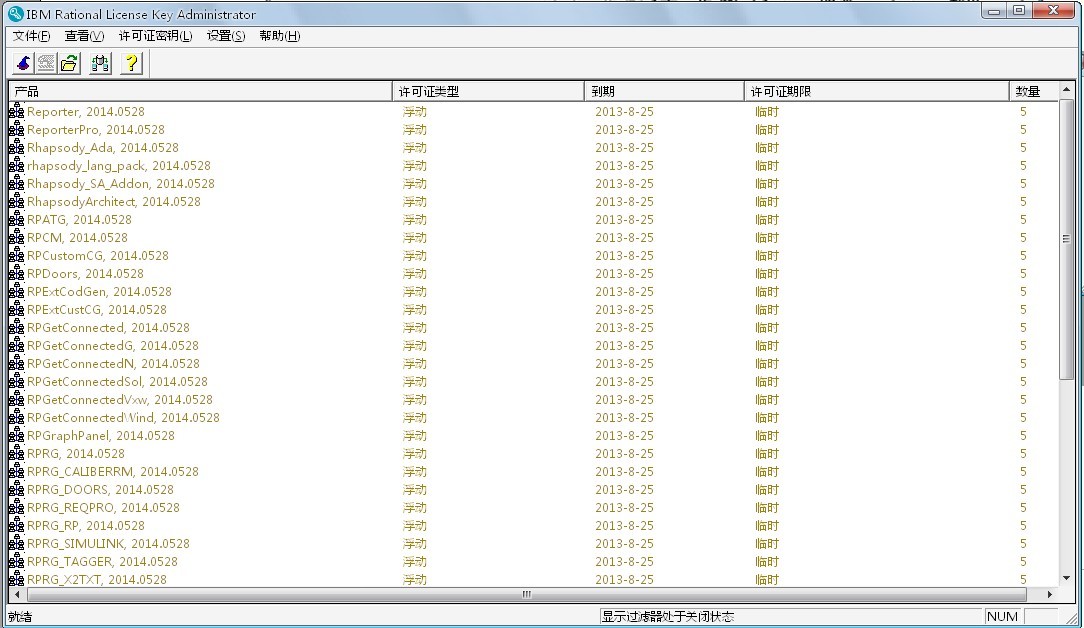Select the RPRG_TAGGER, 2014.0528 row
1084x628 pixels.
(x=533, y=561)
